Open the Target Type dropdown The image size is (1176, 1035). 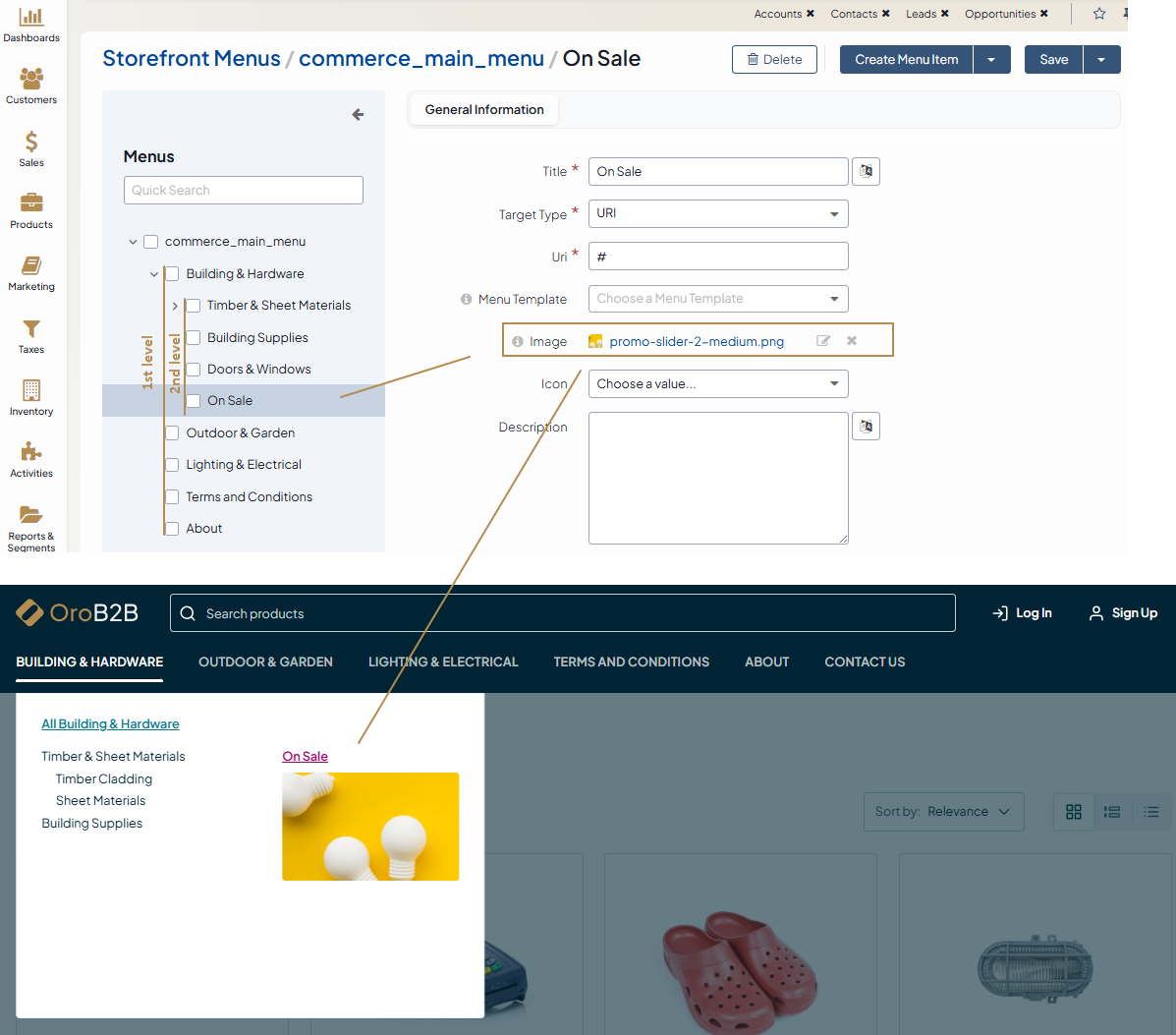718,213
